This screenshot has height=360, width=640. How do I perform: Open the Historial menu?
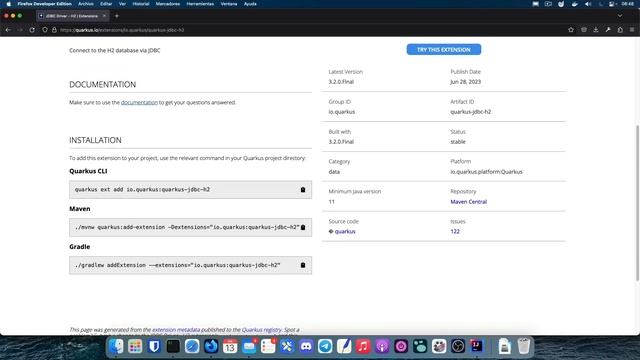pyautogui.click(x=141, y=4)
